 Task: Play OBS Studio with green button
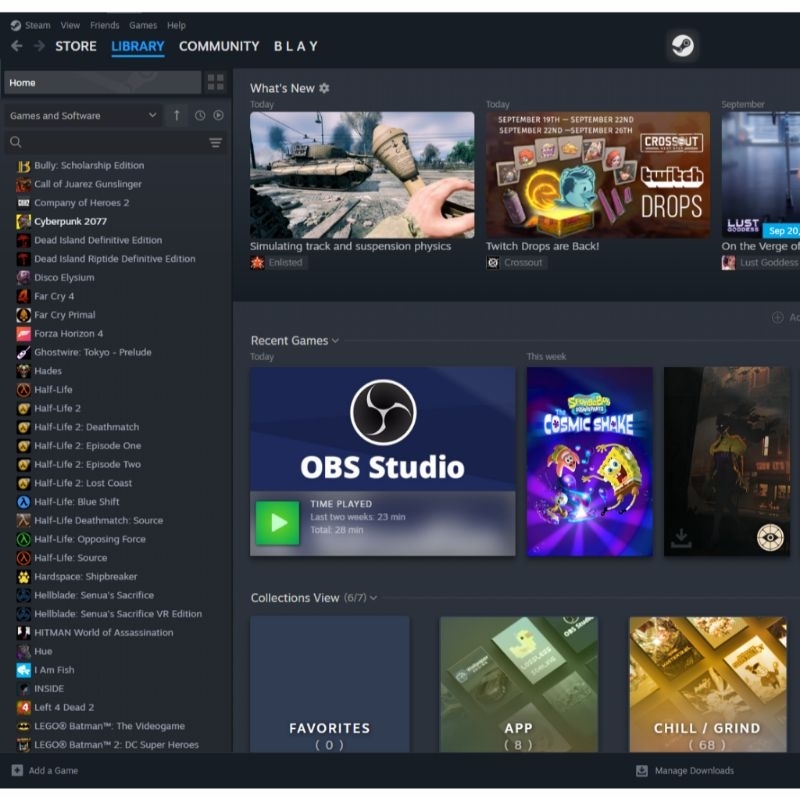click(278, 523)
